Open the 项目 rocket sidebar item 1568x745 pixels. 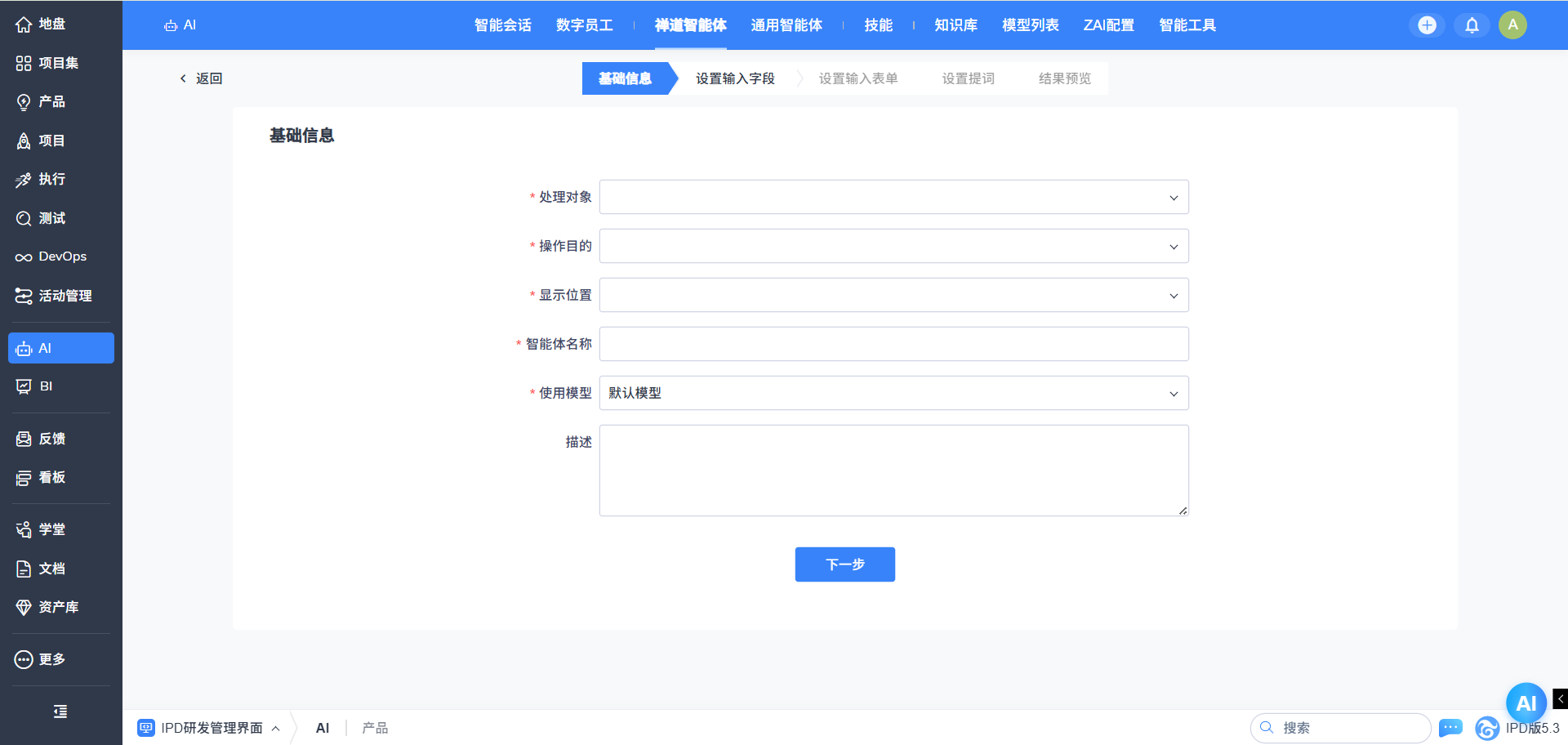point(60,141)
